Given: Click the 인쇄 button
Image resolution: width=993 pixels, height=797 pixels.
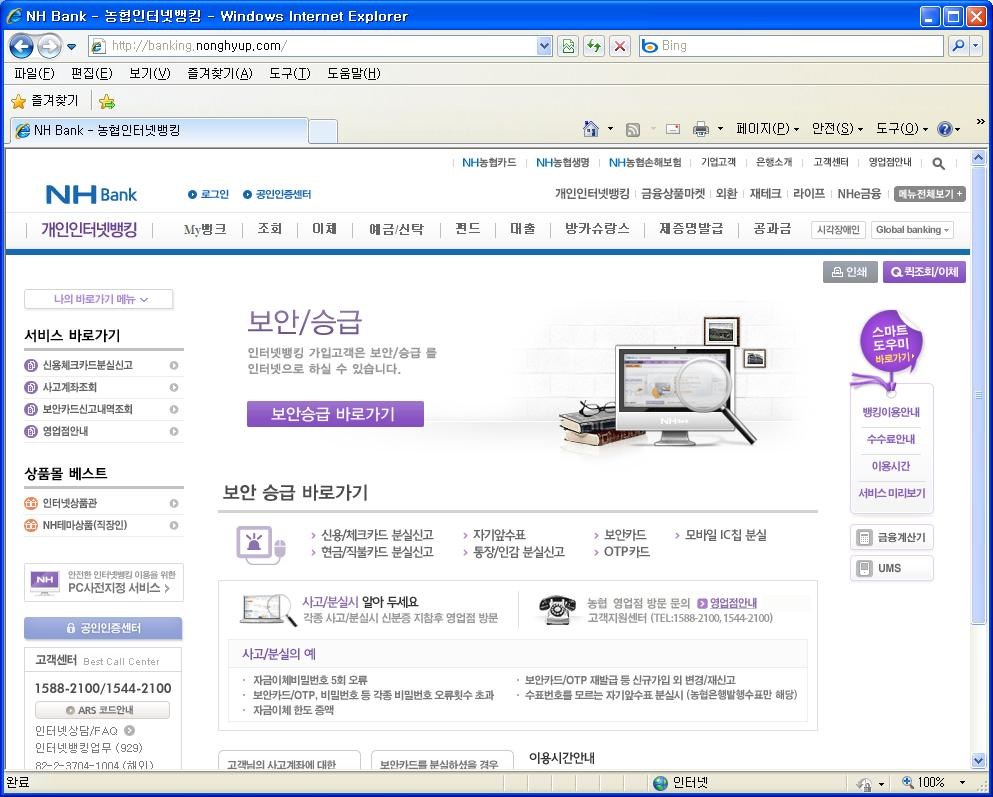Looking at the screenshot, I should pos(850,272).
